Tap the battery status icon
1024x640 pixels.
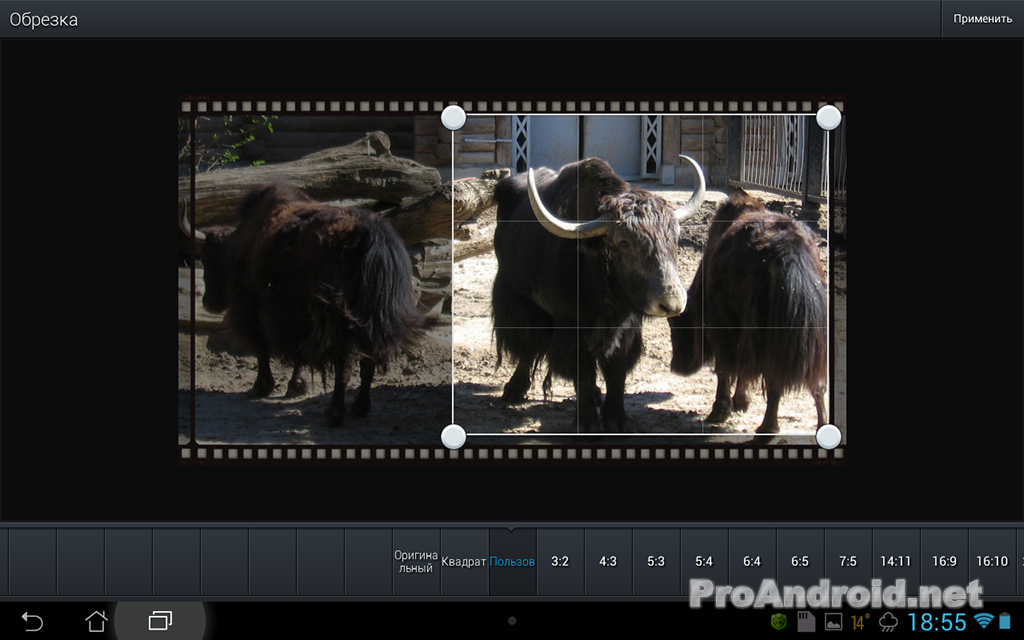point(1005,621)
